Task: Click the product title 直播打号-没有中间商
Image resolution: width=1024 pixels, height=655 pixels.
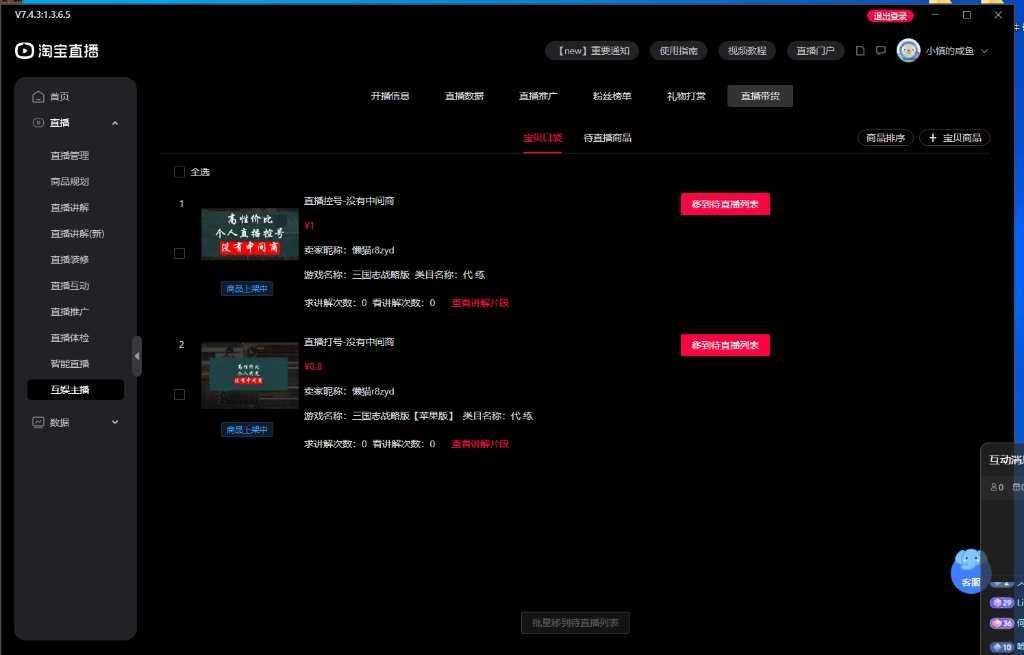Action: tap(349, 342)
